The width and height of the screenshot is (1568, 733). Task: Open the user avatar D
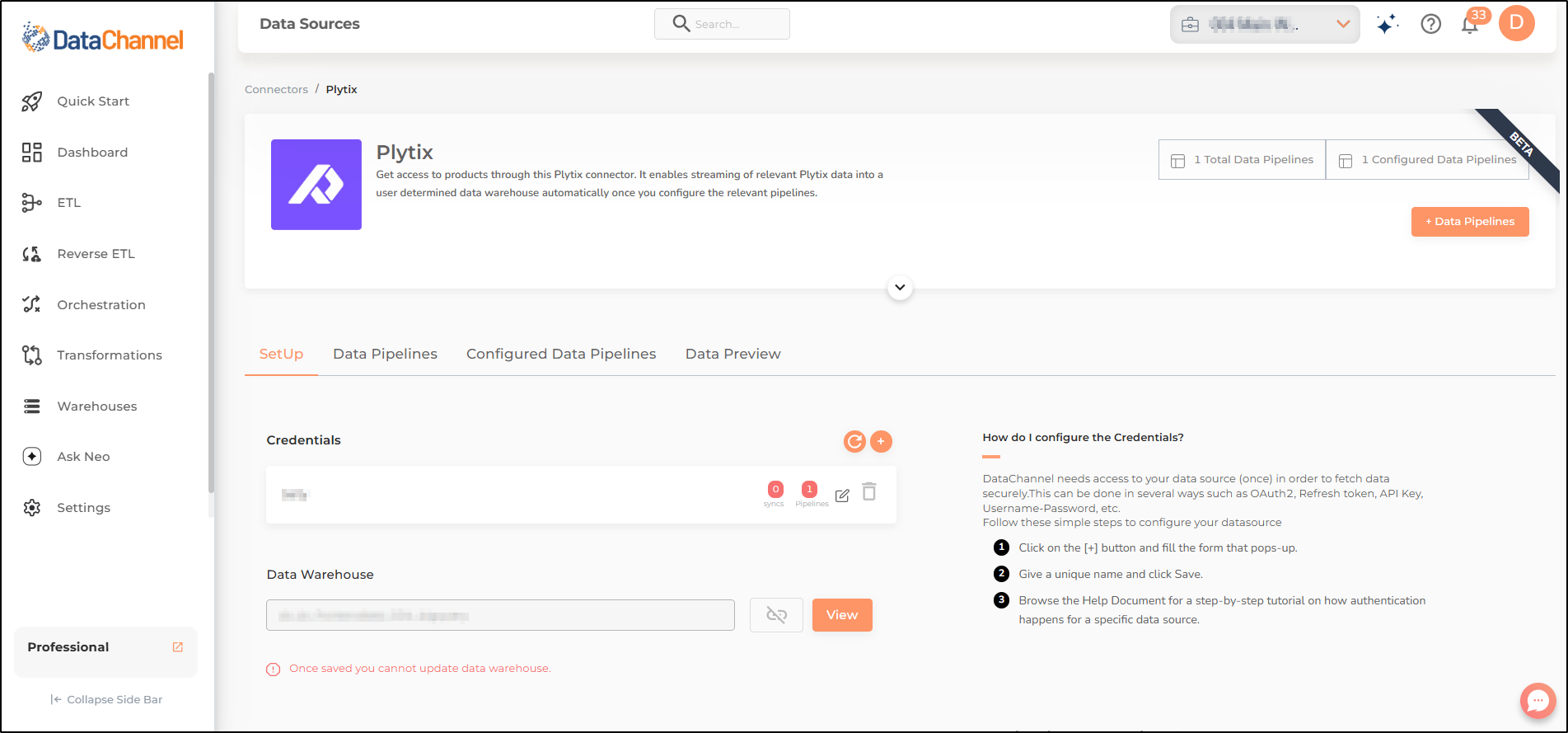pyautogui.click(x=1517, y=23)
